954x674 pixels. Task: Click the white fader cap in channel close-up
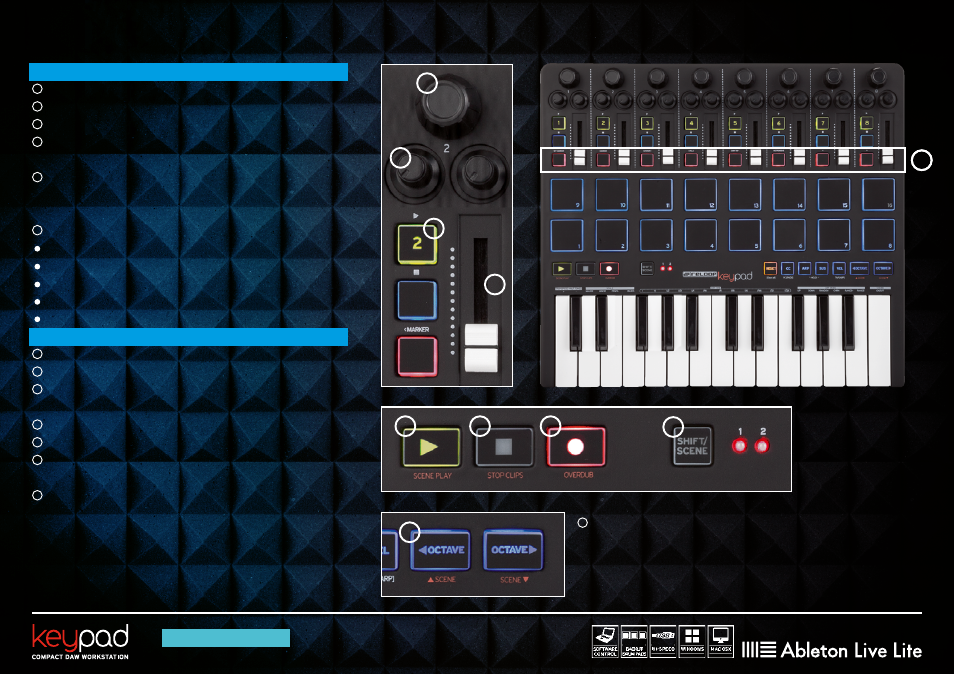481,348
